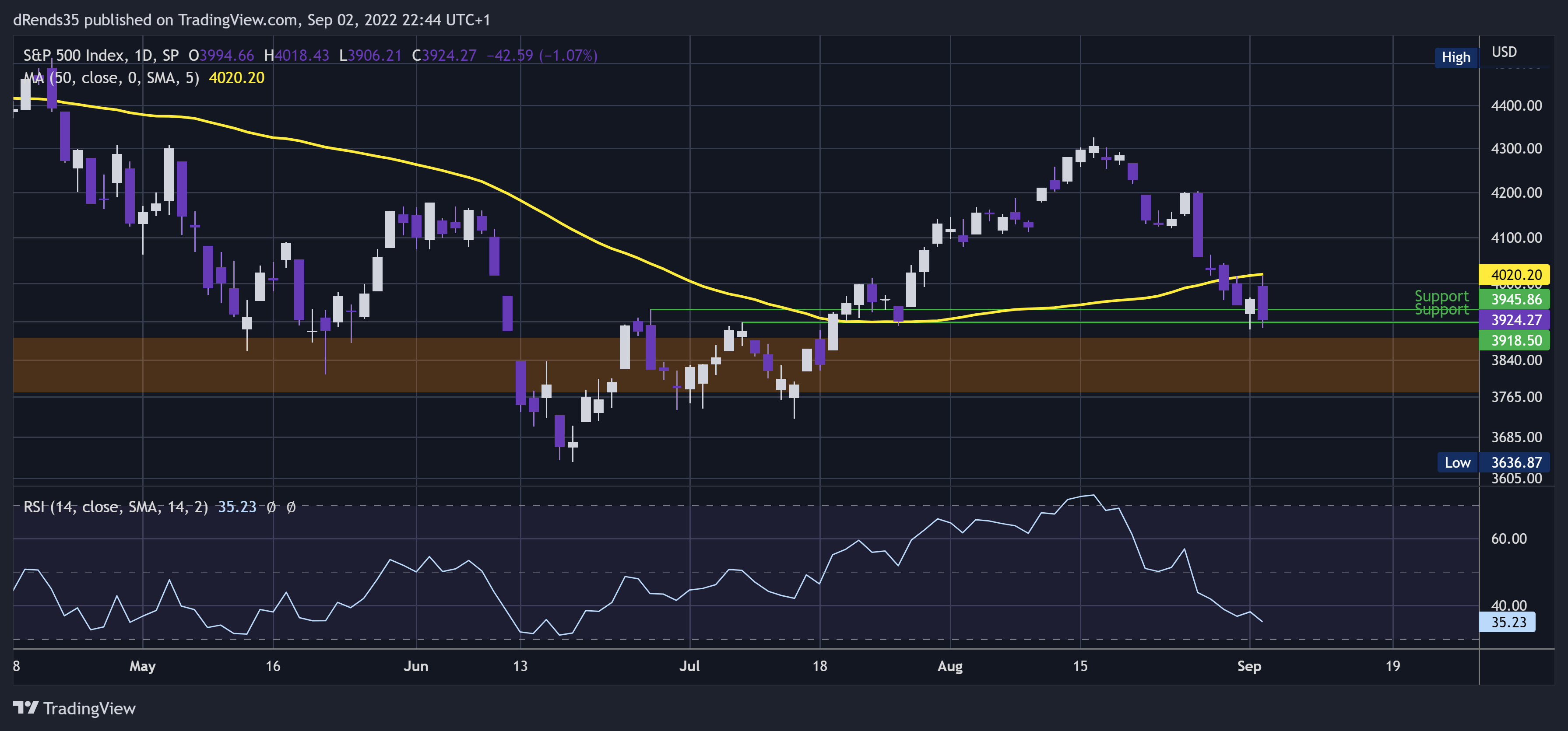1568x731 pixels.
Task: Click the TradingView brand name text
Action: (x=89, y=709)
